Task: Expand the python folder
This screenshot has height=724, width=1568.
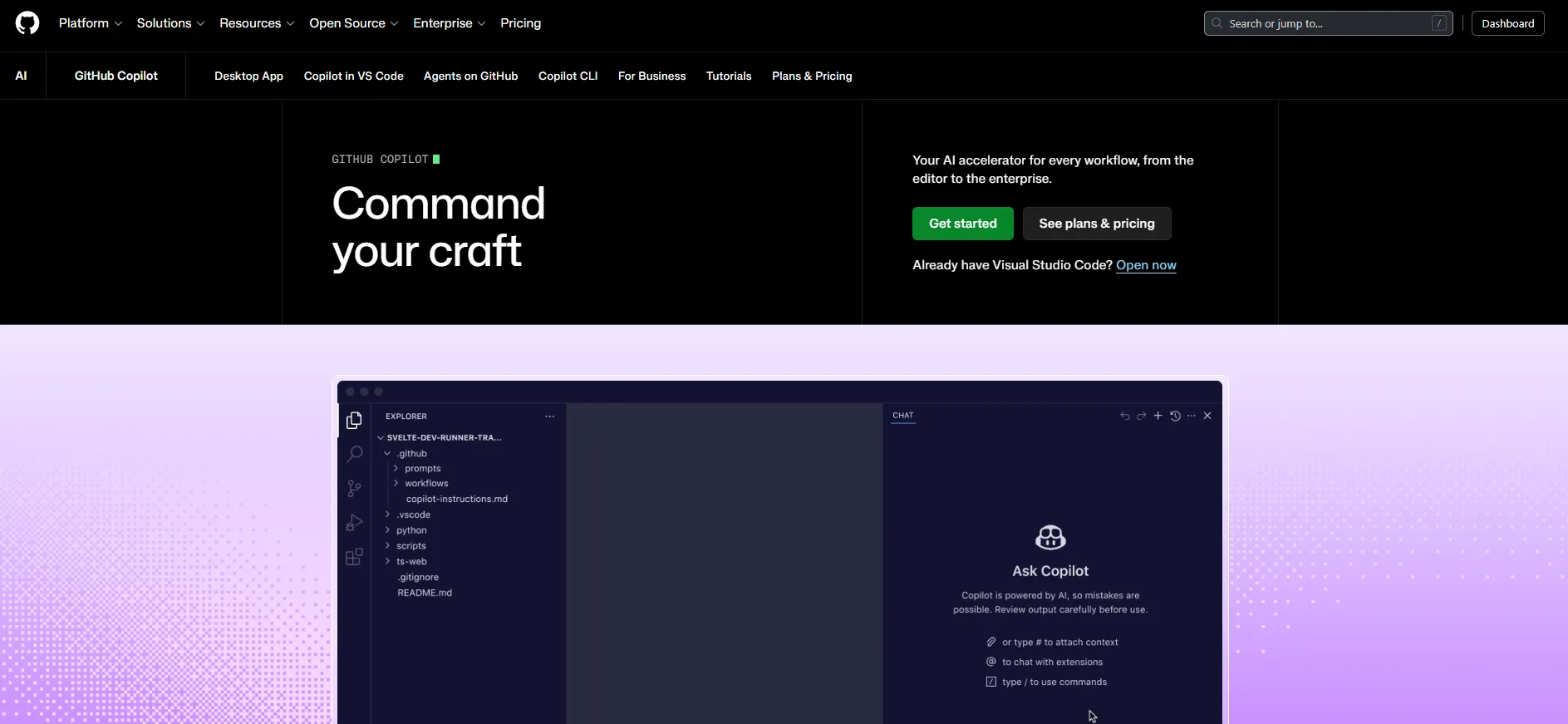Action: click(406, 530)
